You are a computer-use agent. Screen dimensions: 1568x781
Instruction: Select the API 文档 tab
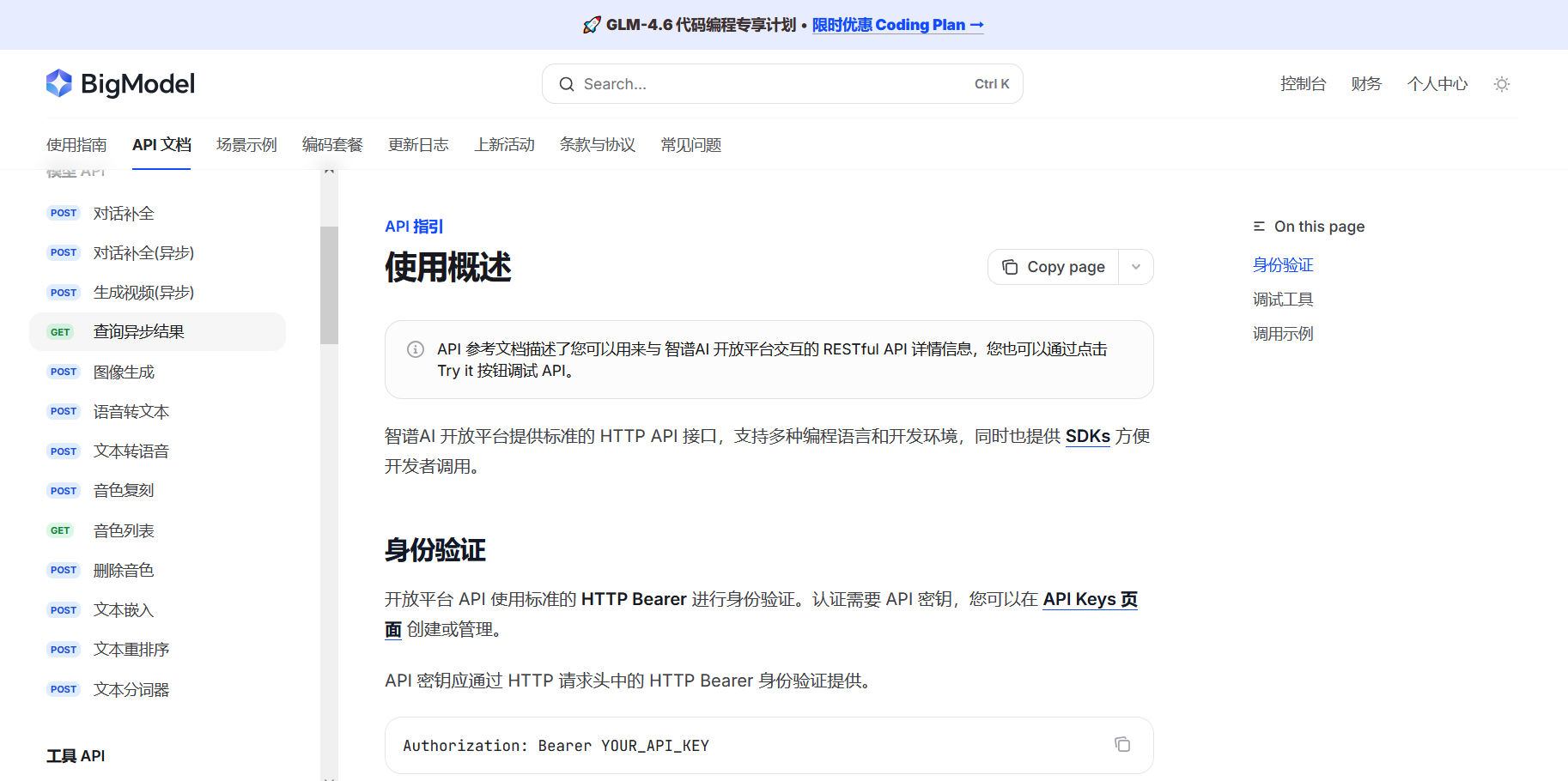[x=161, y=145]
